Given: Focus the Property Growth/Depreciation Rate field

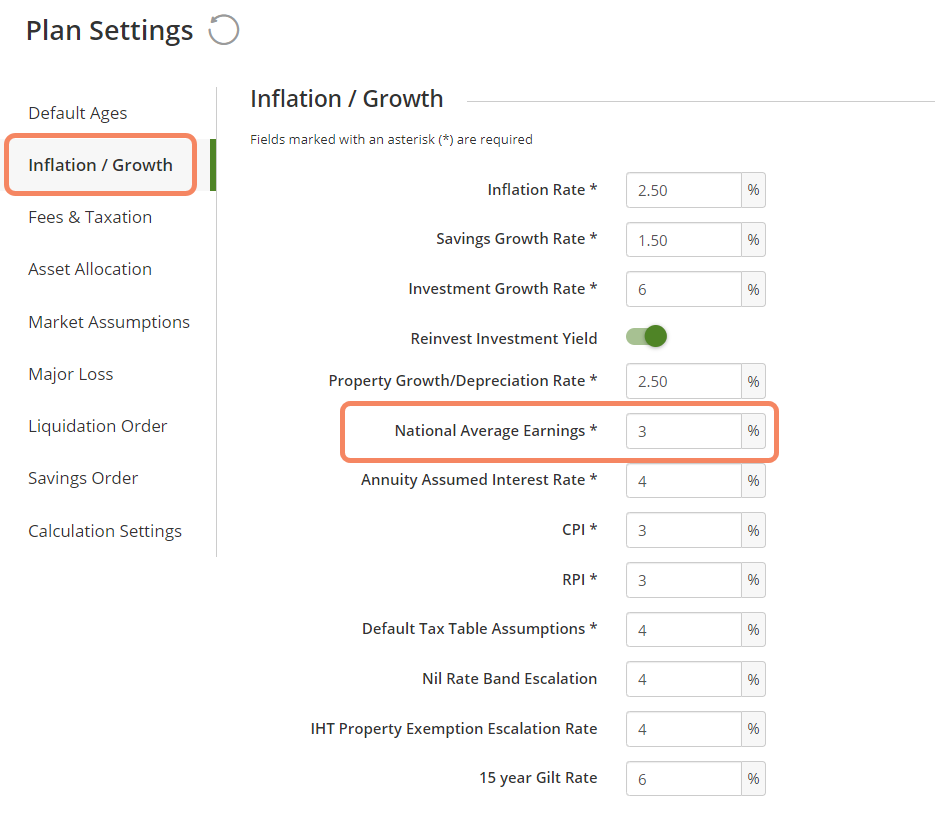Looking at the screenshot, I should [x=683, y=381].
